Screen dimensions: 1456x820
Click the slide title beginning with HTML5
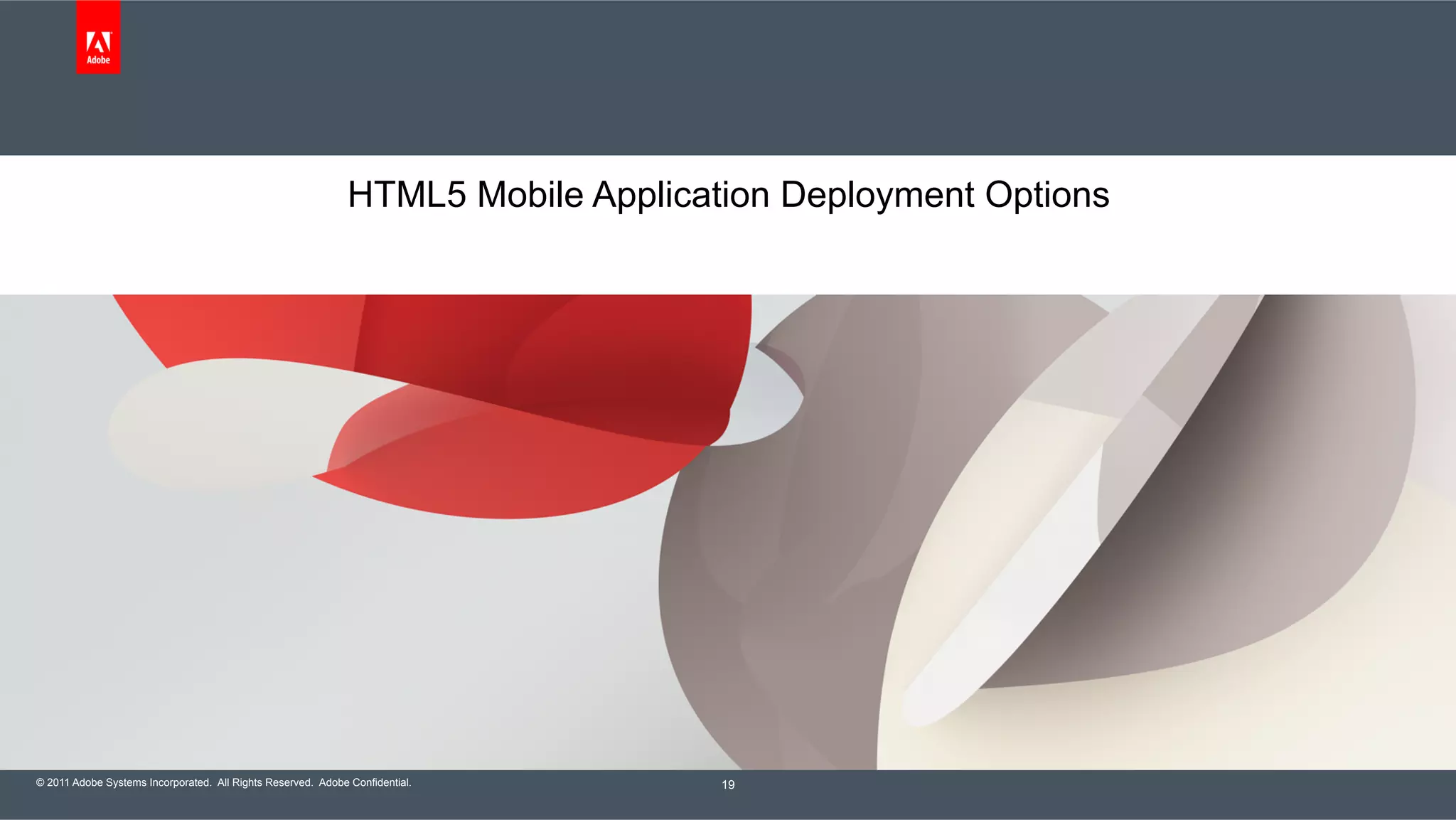point(728,195)
